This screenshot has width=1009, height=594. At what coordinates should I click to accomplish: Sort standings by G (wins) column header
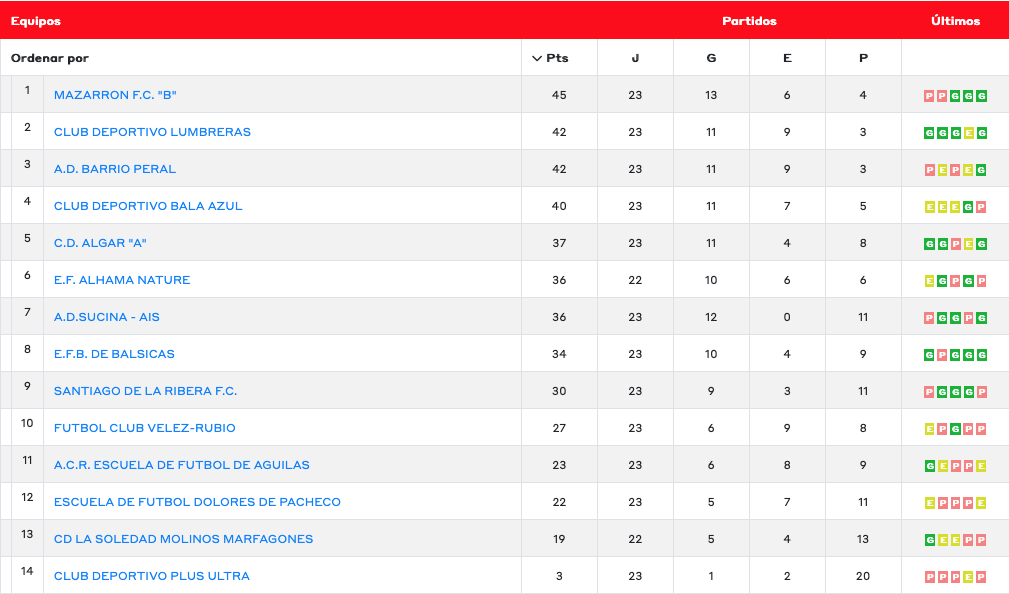pyautogui.click(x=711, y=58)
